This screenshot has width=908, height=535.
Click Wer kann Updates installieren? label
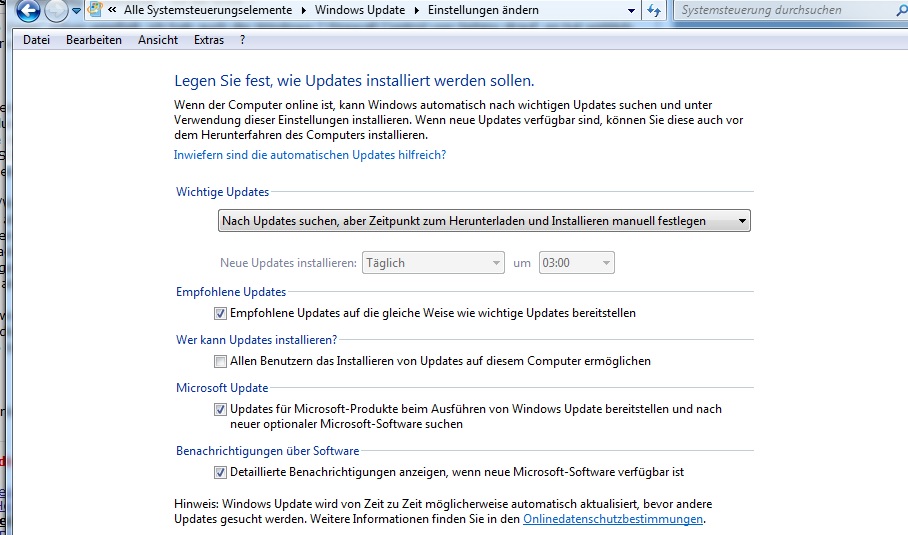tap(257, 340)
